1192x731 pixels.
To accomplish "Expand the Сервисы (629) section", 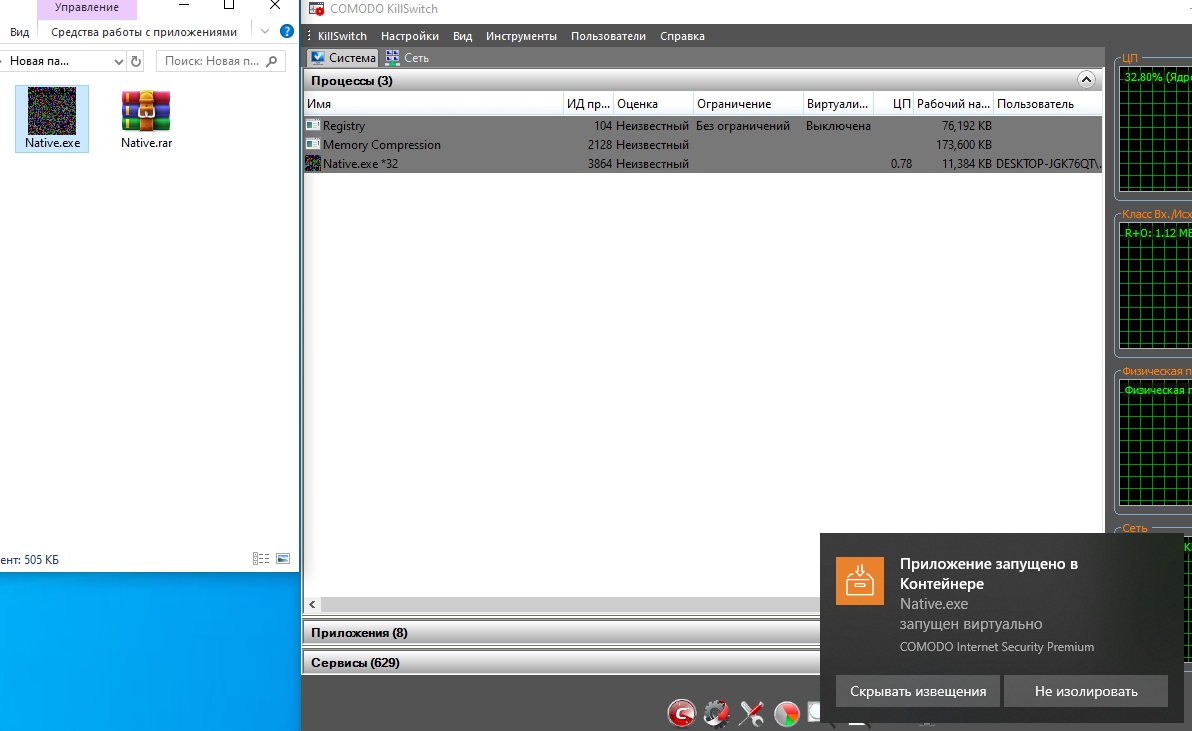I will point(561,663).
